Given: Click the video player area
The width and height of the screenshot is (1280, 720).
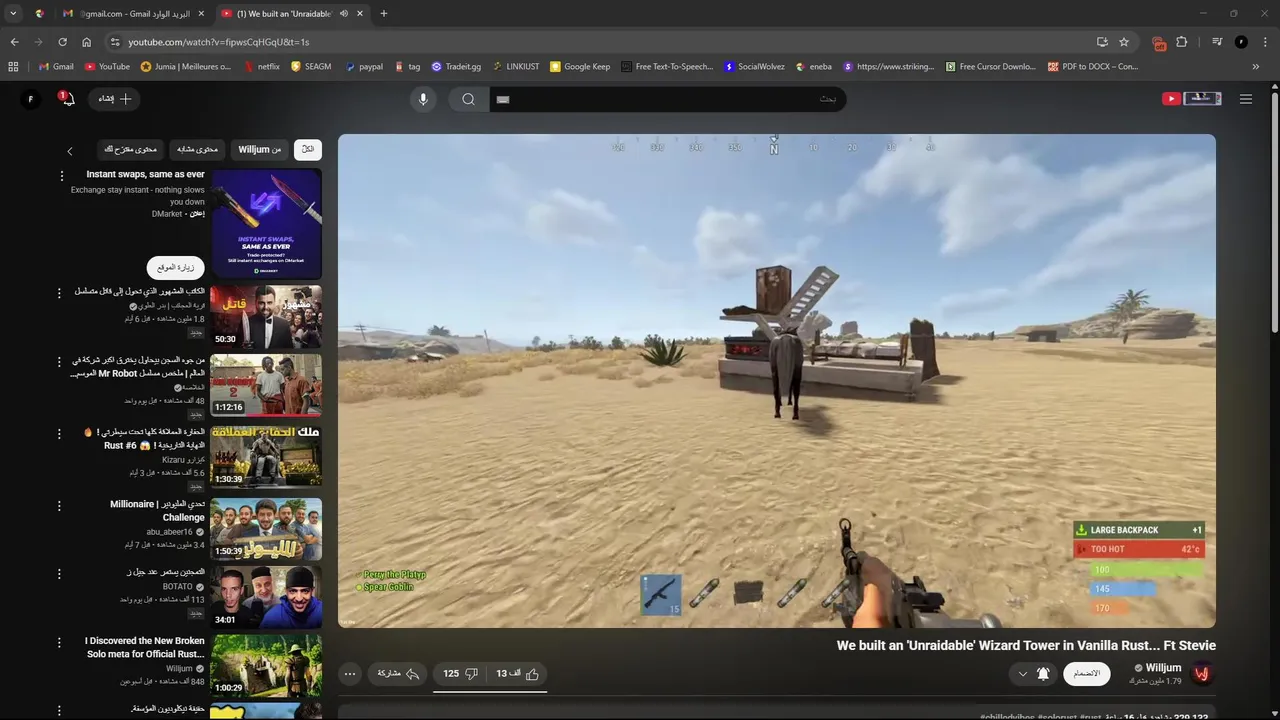Looking at the screenshot, I should (777, 380).
